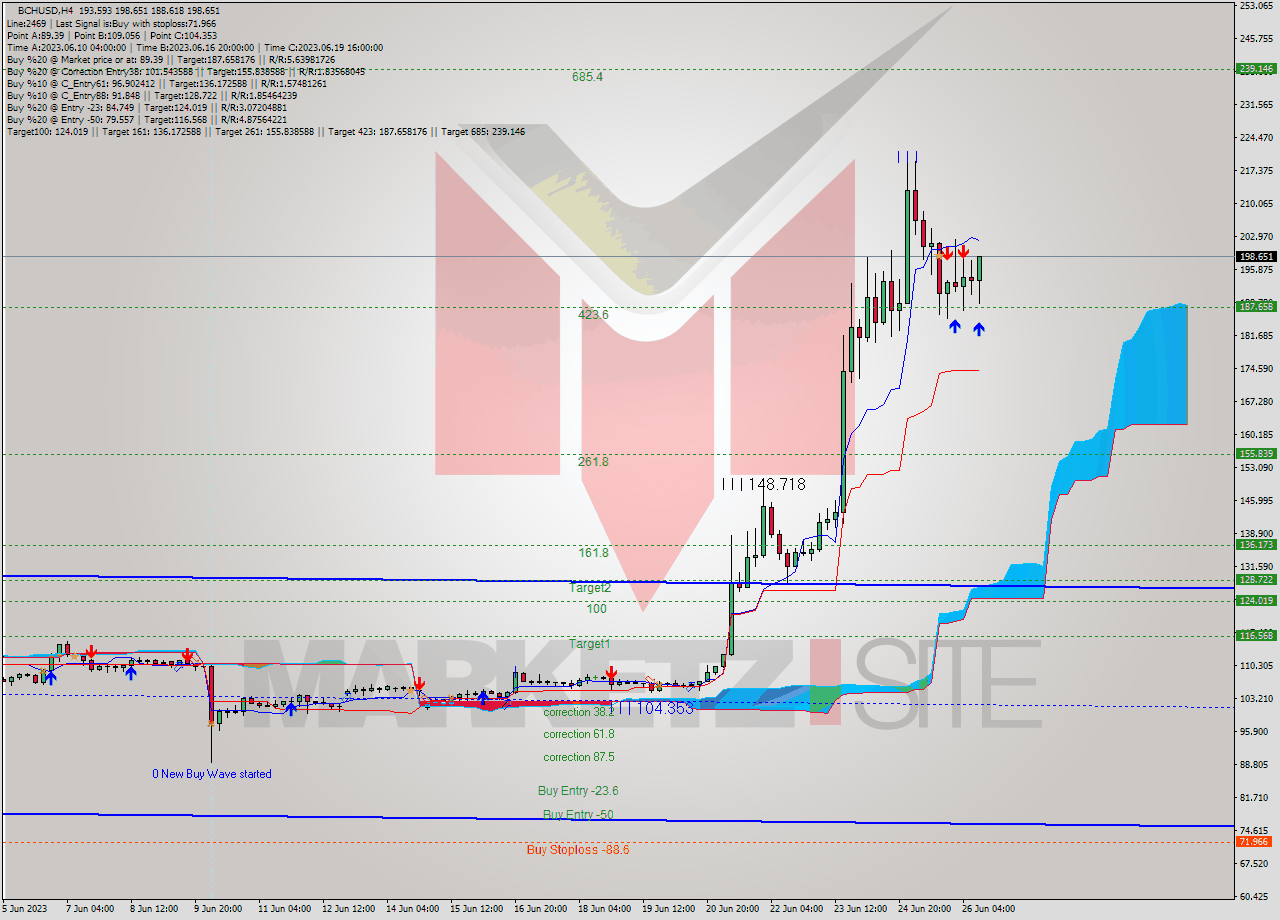This screenshot has height=920, width=1280.
Task: Select the 224.470 price axis value
Action: [x=1256, y=138]
